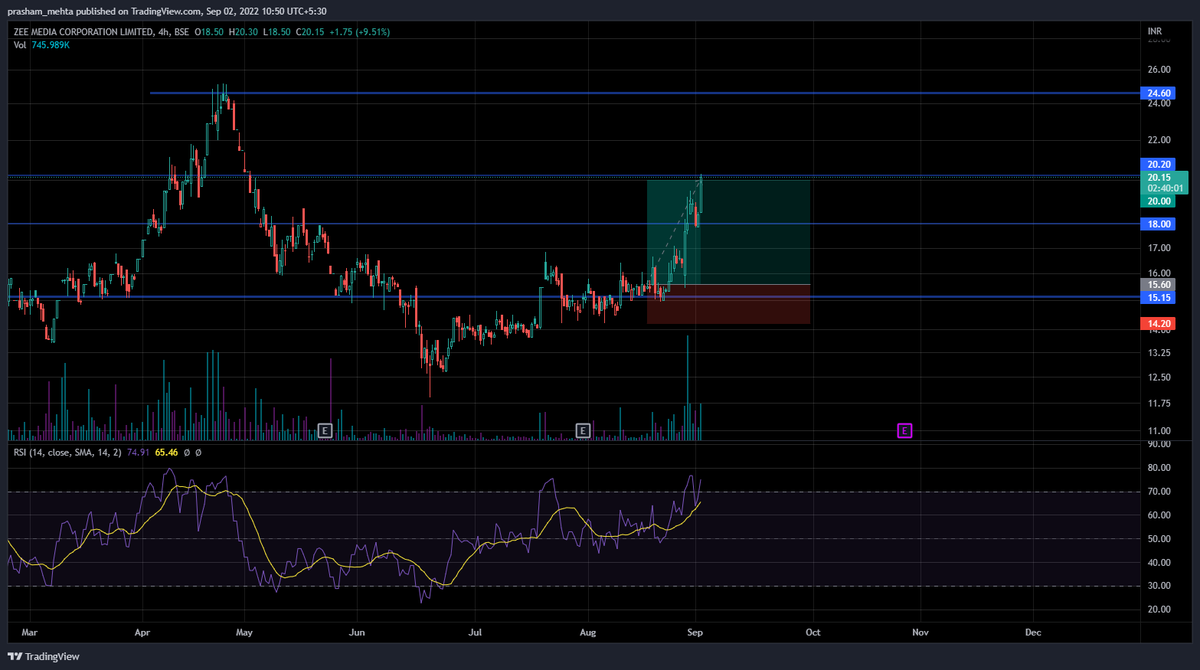Screen dimensions: 1200x670
Task: Click the 26.00 price axis label
Action: pos(1158,69)
